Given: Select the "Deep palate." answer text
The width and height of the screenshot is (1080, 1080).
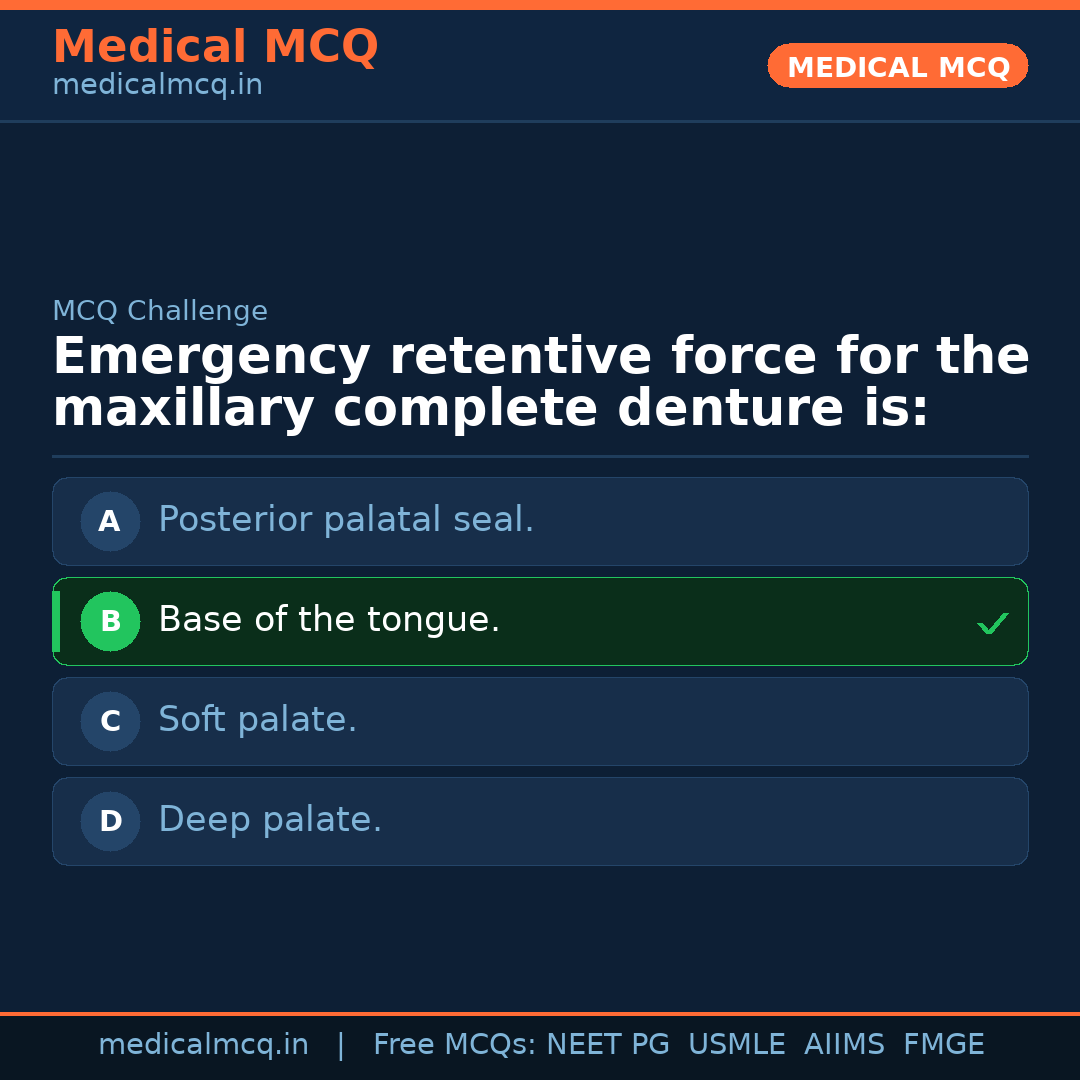Looking at the screenshot, I should tap(270, 820).
